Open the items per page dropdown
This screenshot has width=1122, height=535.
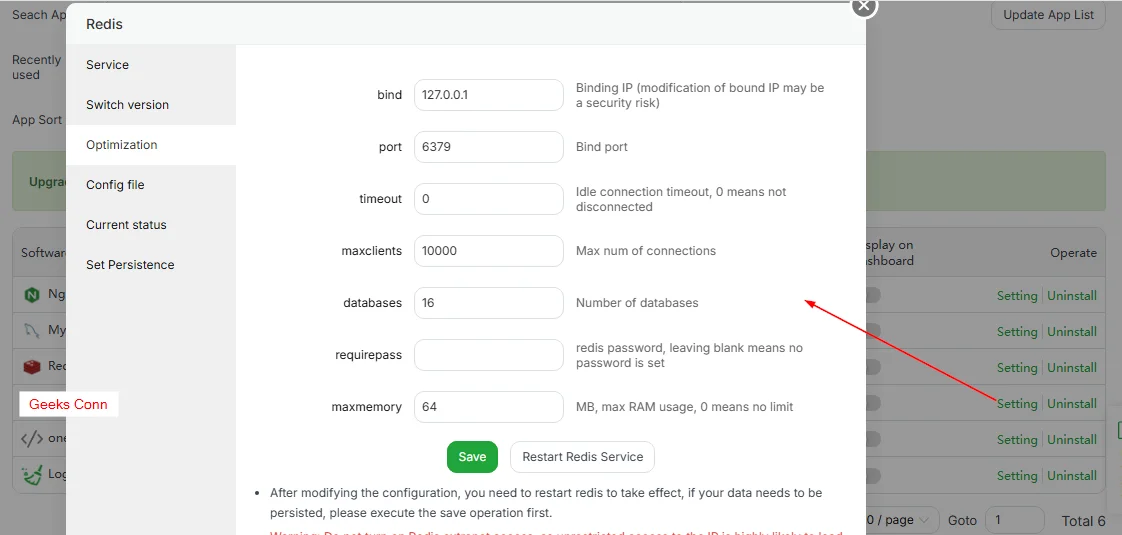coord(902,519)
